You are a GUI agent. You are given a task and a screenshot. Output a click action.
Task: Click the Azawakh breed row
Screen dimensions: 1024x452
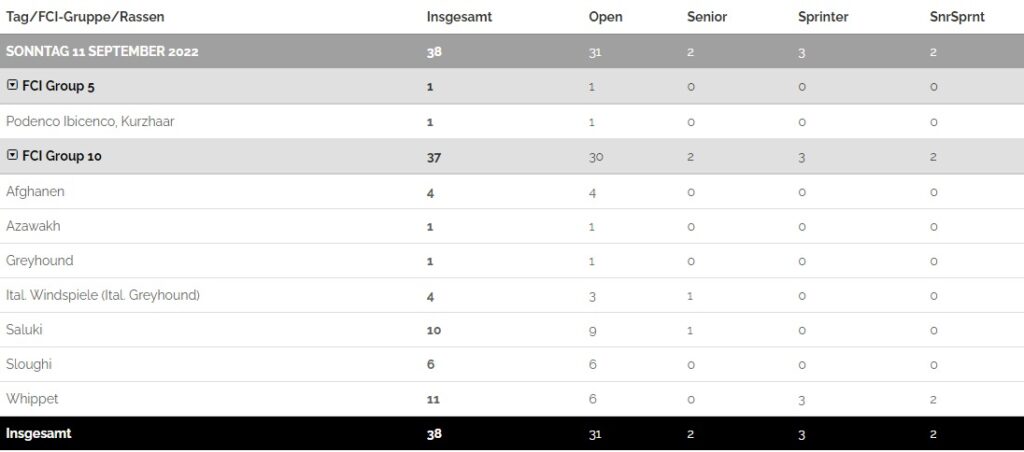(33, 226)
